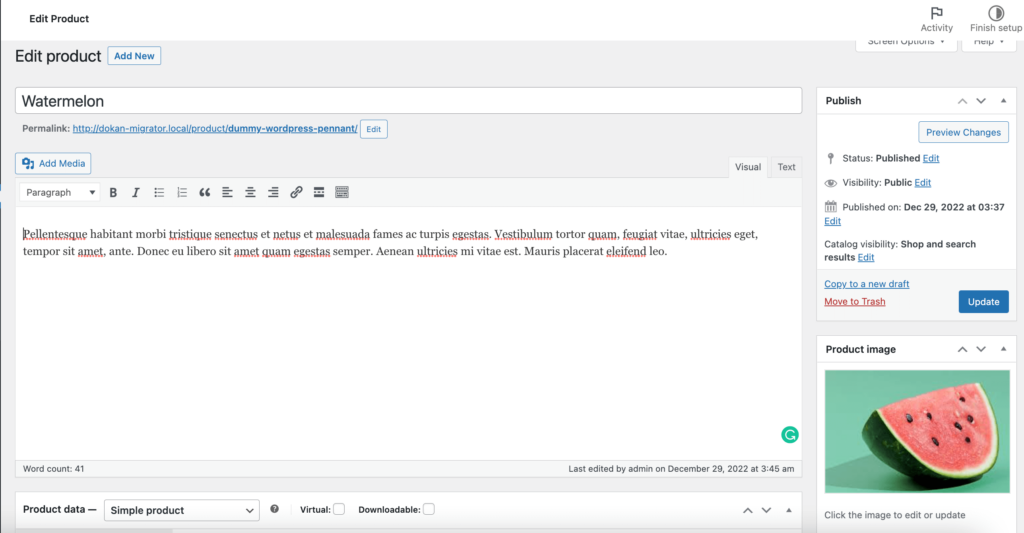The height and width of the screenshot is (533, 1024).
Task: Click the visibility eye icon
Action: 830,184
